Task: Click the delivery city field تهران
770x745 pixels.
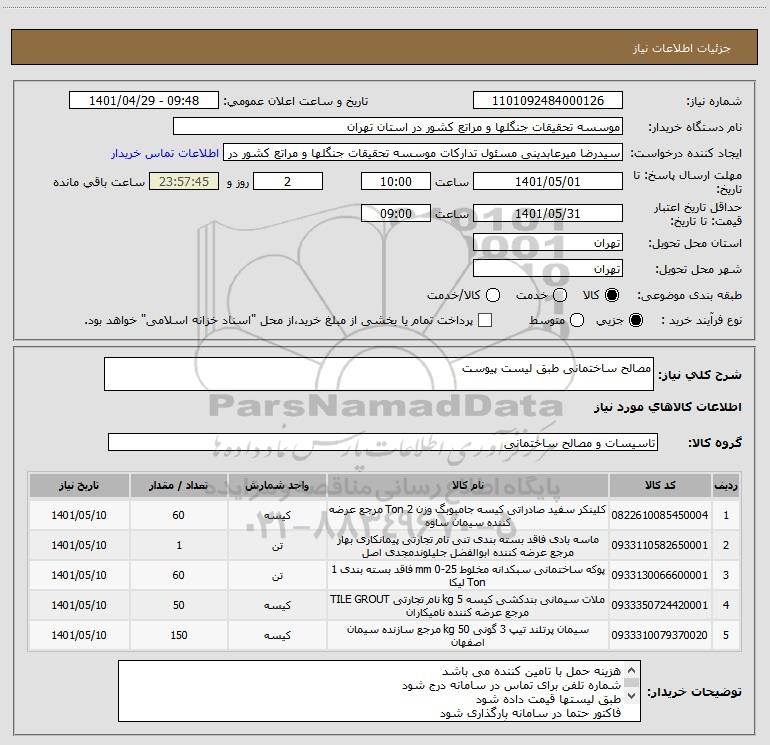Action: point(548,269)
